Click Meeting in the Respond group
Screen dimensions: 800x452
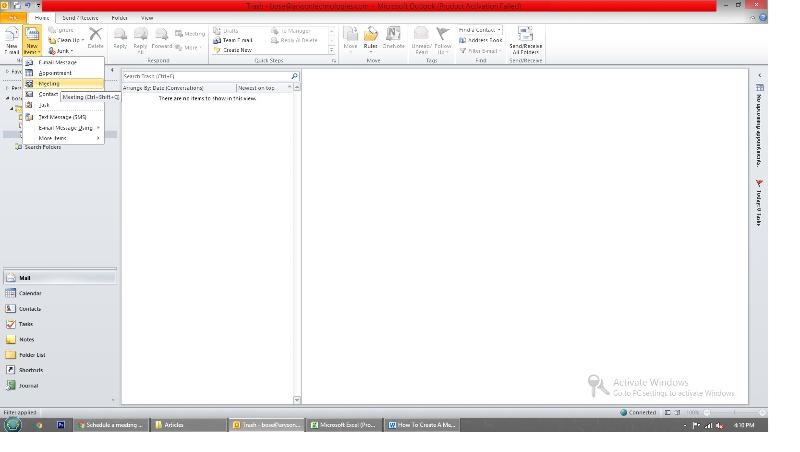coord(190,34)
